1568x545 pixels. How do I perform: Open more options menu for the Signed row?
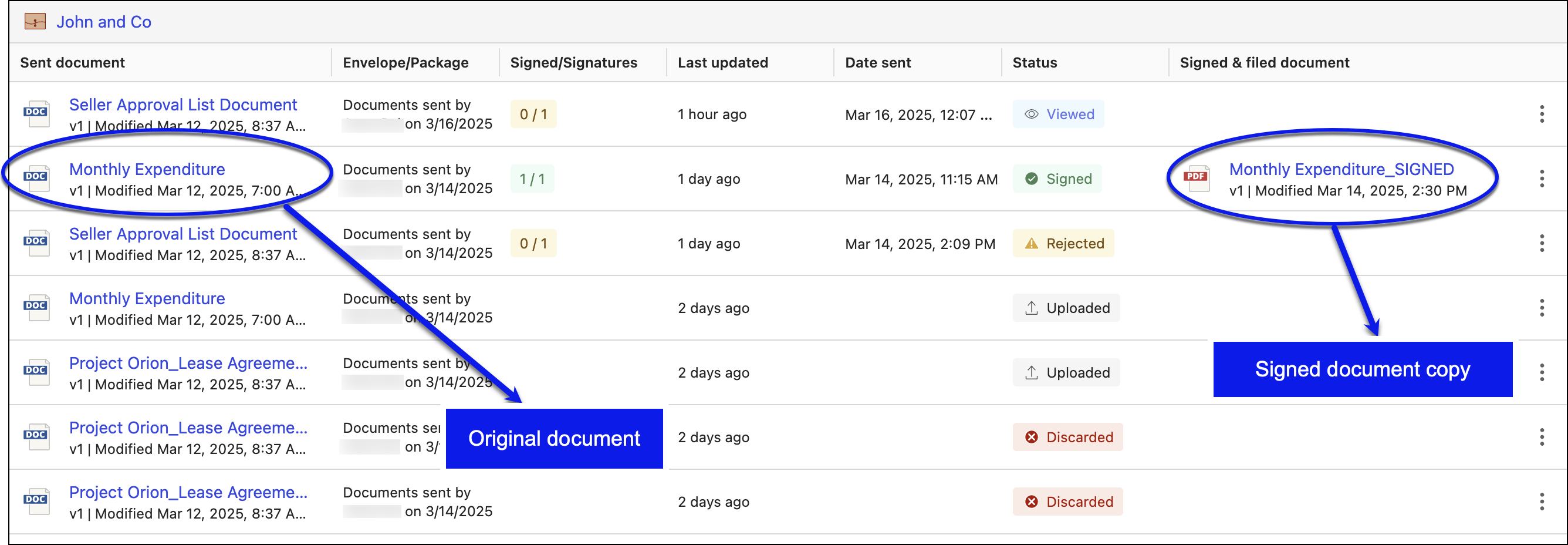coord(1541,179)
